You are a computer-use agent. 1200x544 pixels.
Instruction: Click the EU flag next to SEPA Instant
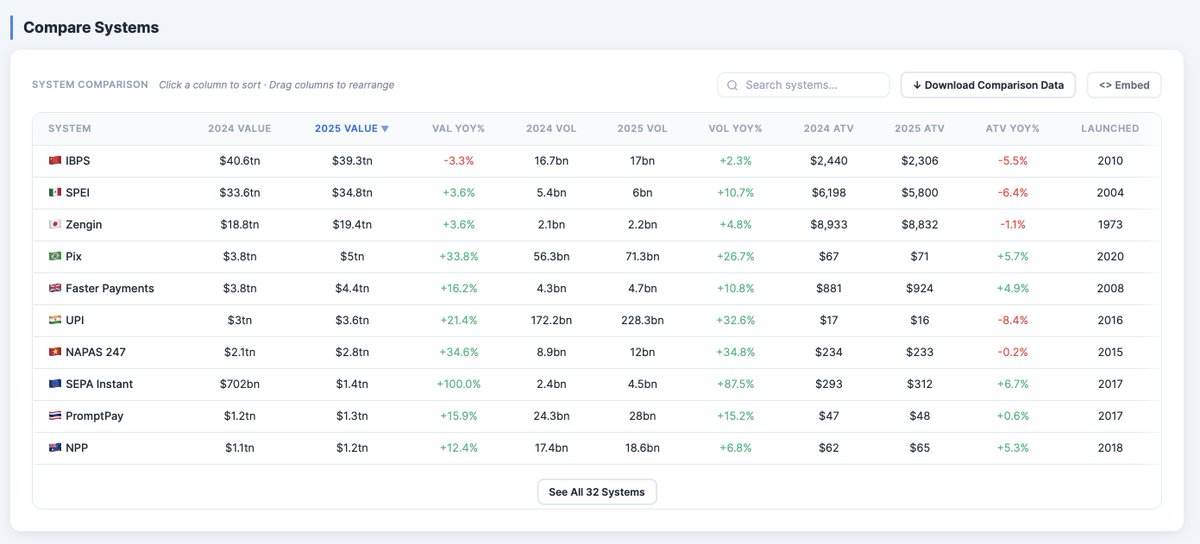[55, 385]
